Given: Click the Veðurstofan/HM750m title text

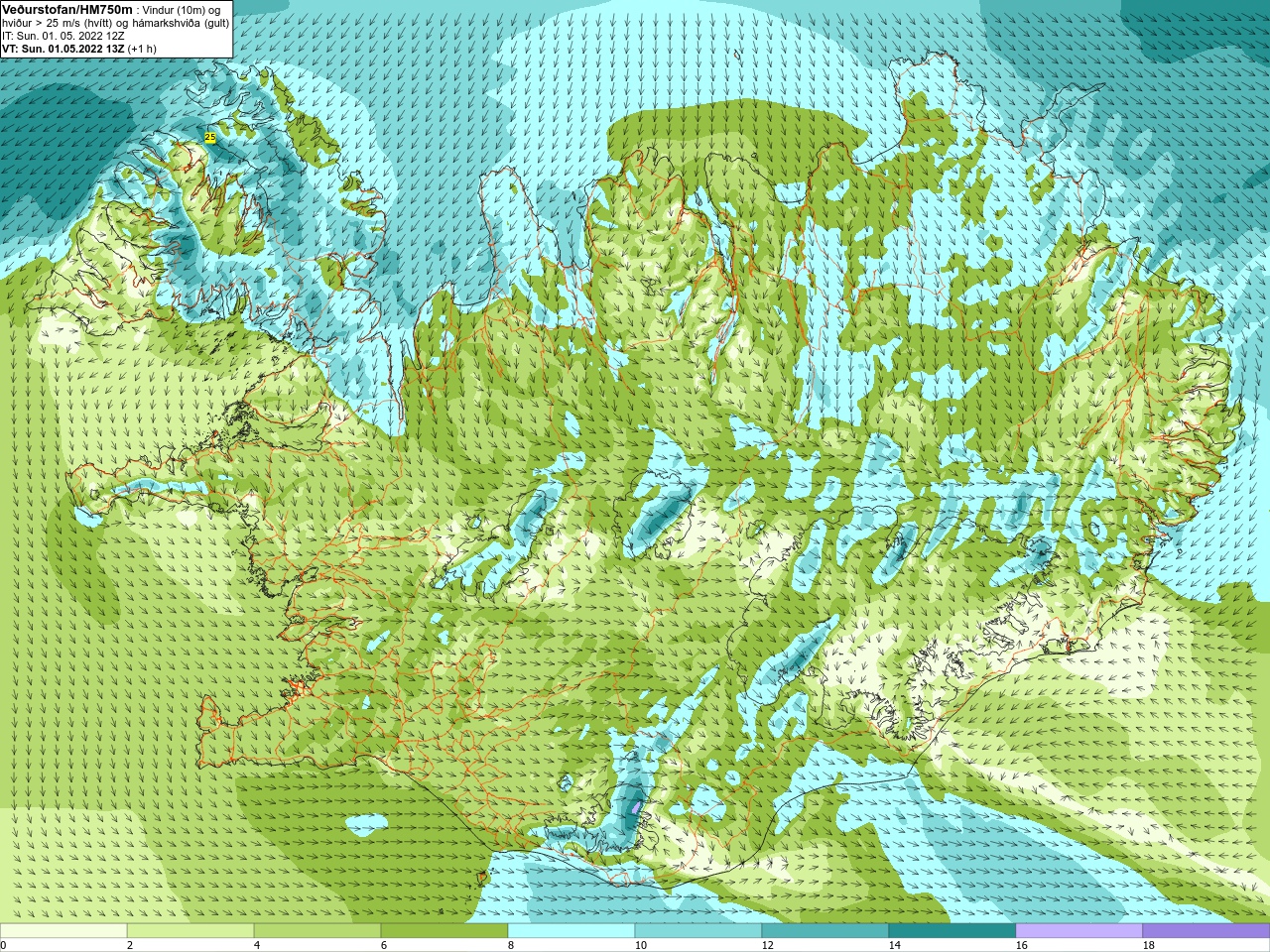Looking at the screenshot, I should click(67, 9).
